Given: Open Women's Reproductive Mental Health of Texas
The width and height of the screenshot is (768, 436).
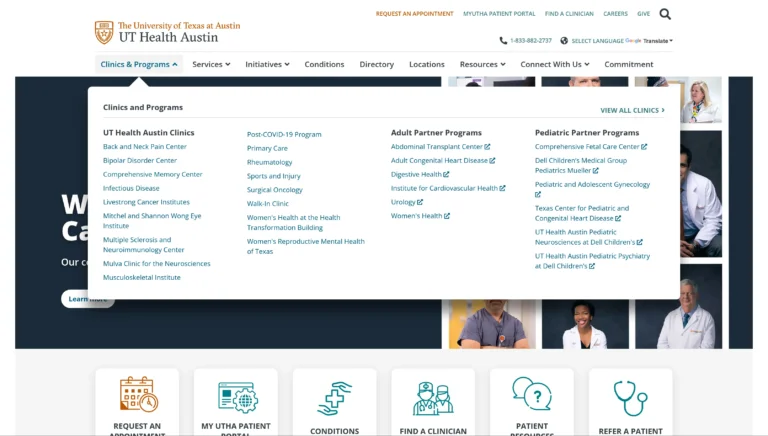Looking at the screenshot, I should [306, 246].
